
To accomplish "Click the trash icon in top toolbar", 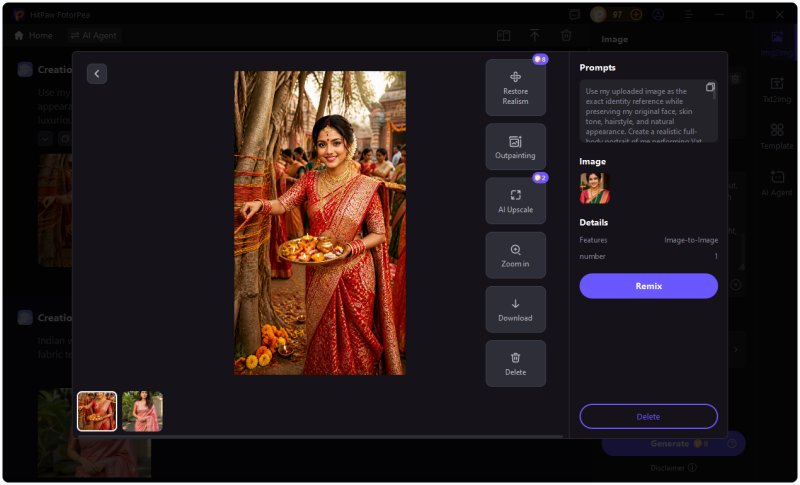I will click(x=566, y=35).
